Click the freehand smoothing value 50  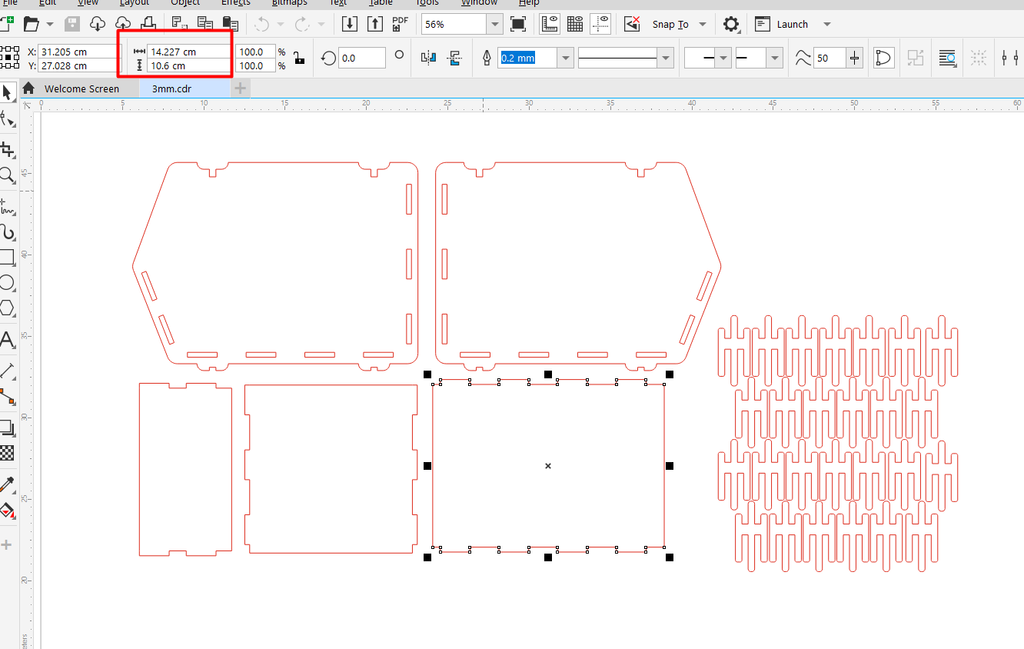tap(828, 58)
